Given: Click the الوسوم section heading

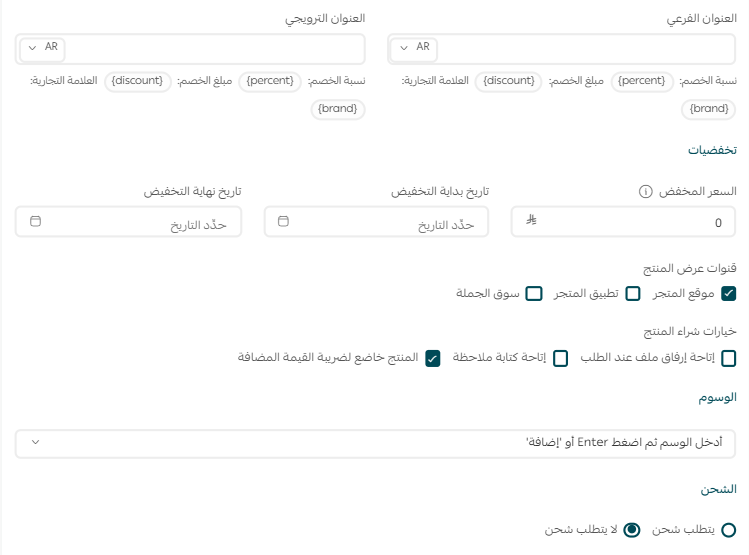Looking at the screenshot, I should click(x=717, y=397).
